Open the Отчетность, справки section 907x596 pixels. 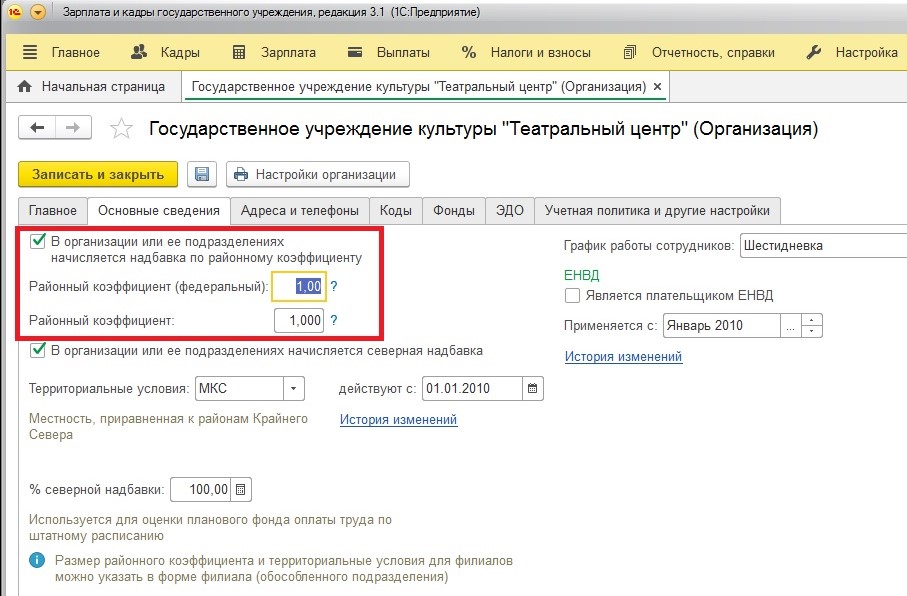[x=699, y=53]
